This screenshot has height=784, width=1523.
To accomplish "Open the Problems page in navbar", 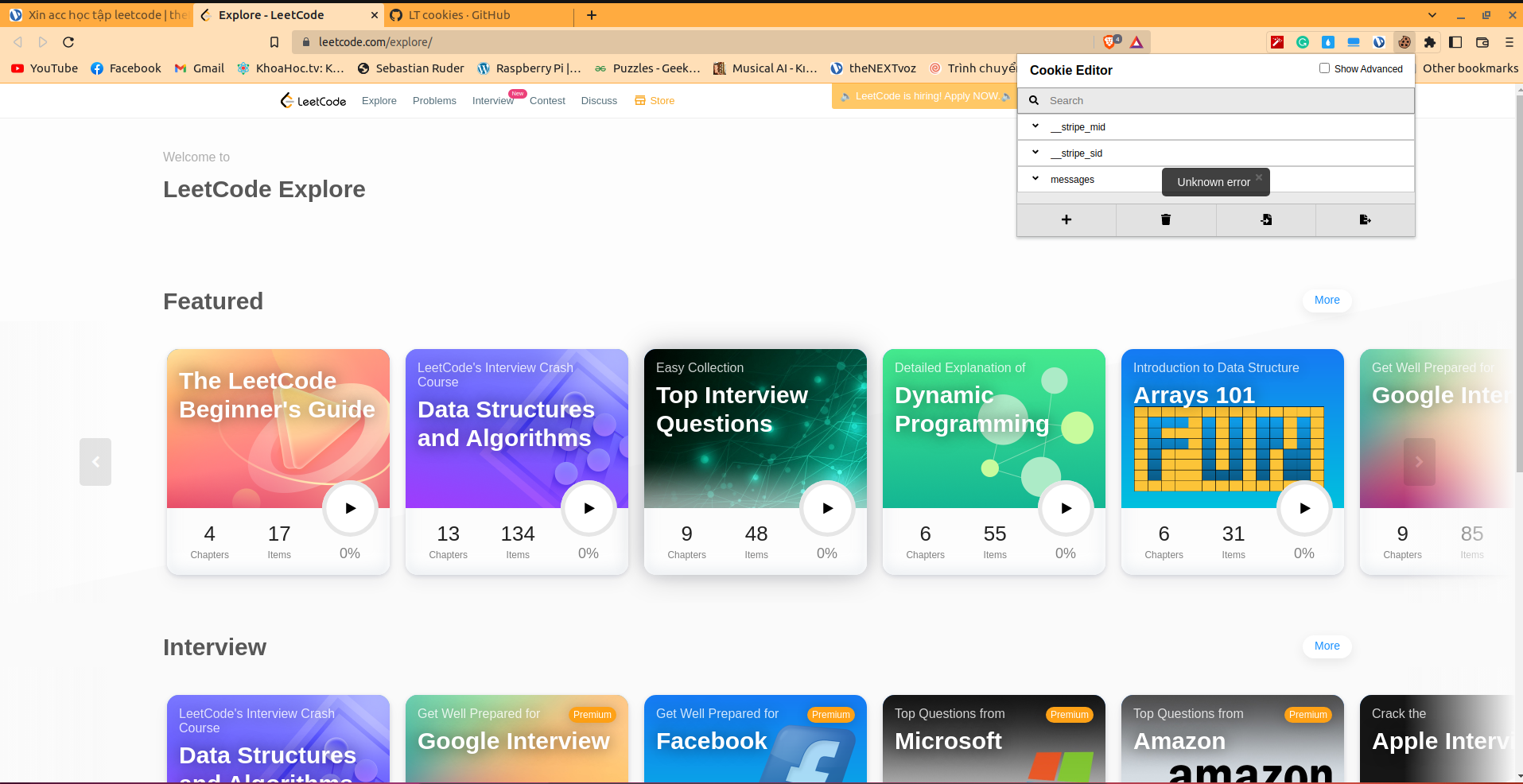I will point(434,101).
